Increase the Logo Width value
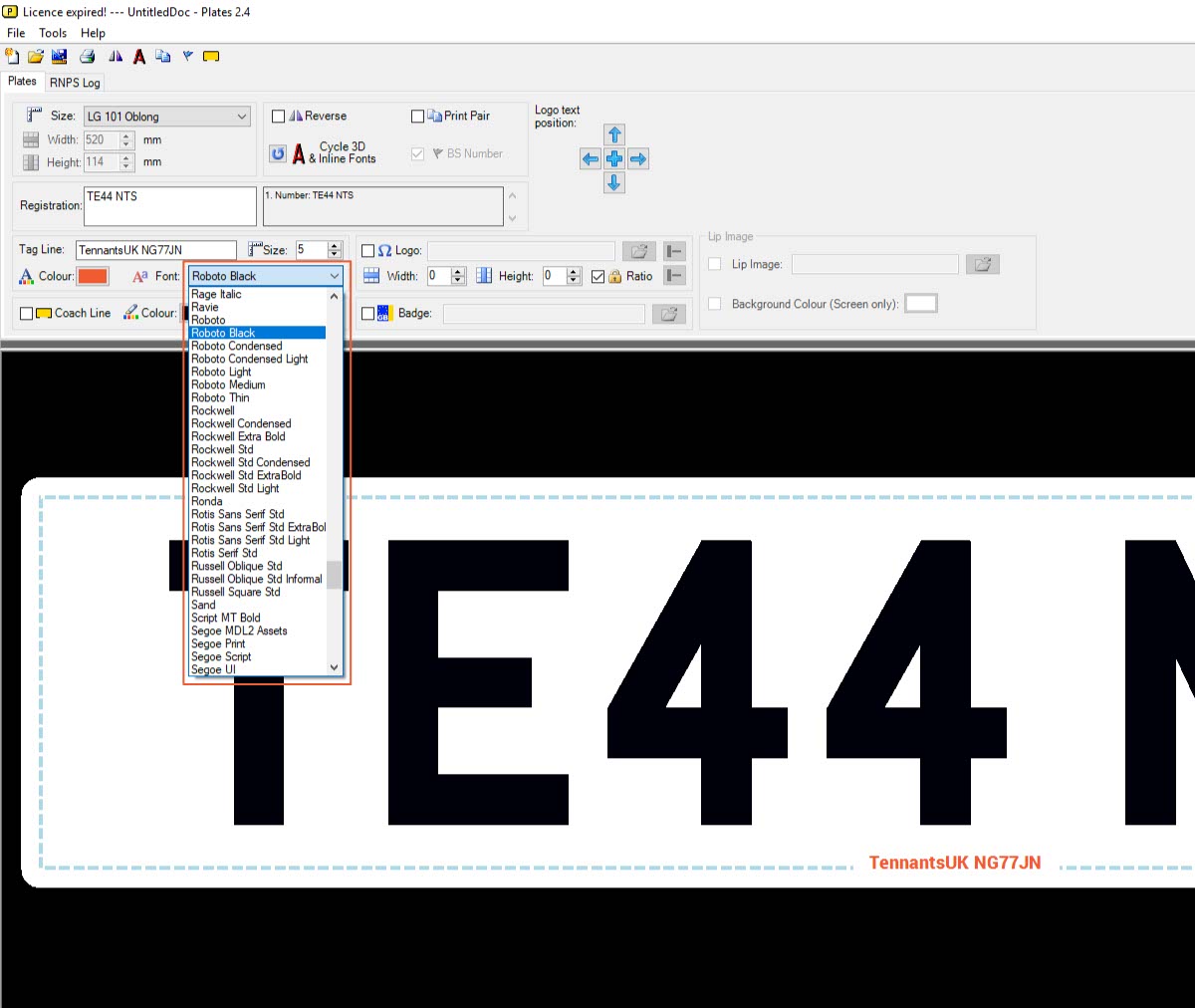Screen dimensions: 1195x1008 [458, 272]
